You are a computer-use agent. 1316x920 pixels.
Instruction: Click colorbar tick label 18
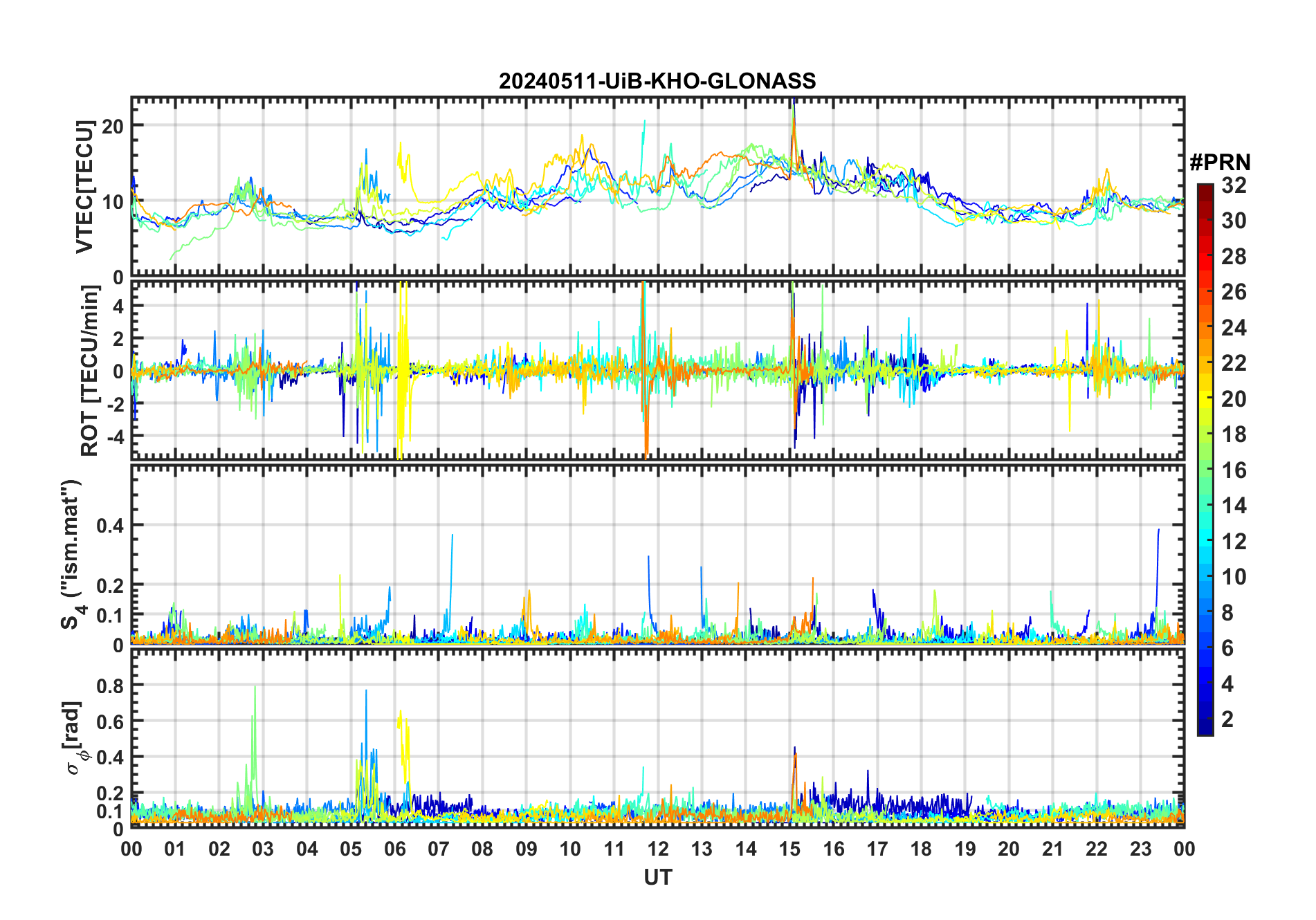click(x=1234, y=434)
